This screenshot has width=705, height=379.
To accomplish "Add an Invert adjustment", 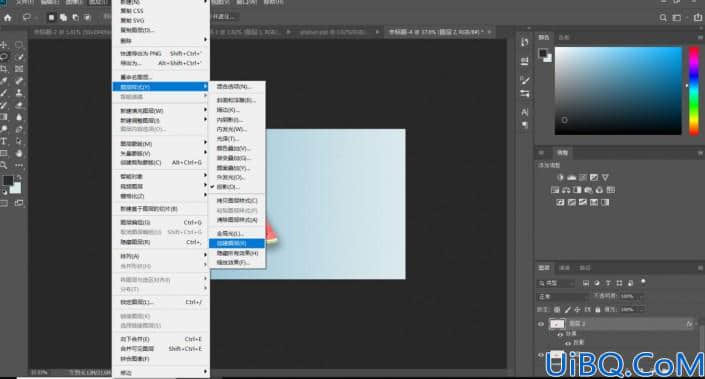I will pyautogui.click(x=560, y=202).
